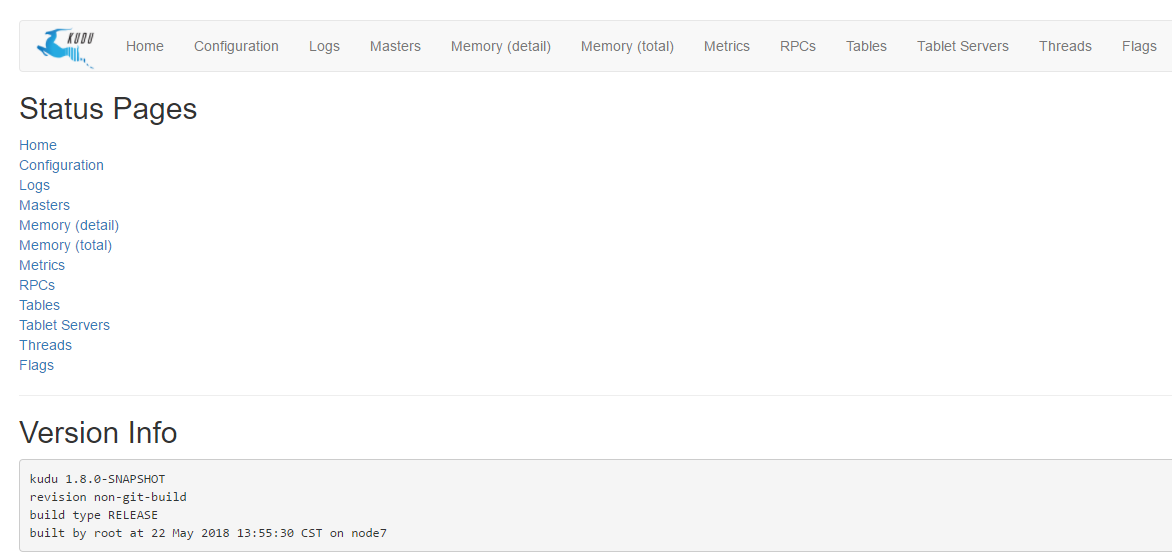Open Configuration in the top navbar
Viewport: 1172px width, 553px height.
pyautogui.click(x=236, y=46)
